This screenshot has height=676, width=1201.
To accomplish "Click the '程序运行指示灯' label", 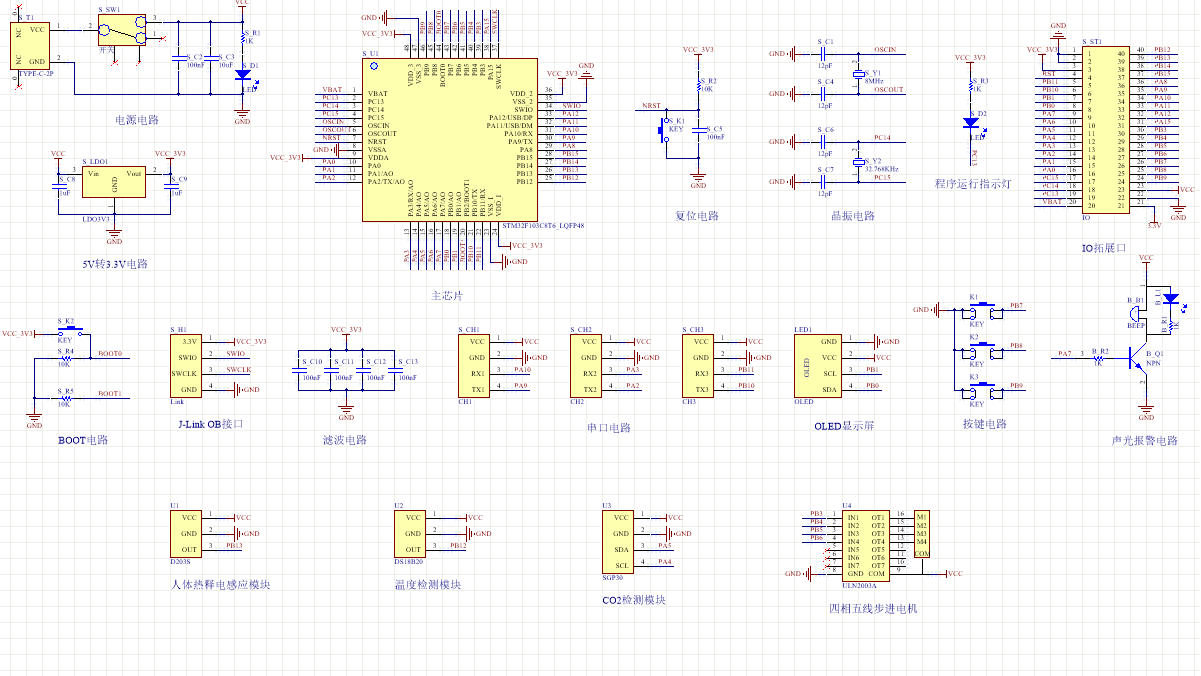I will point(973,184).
